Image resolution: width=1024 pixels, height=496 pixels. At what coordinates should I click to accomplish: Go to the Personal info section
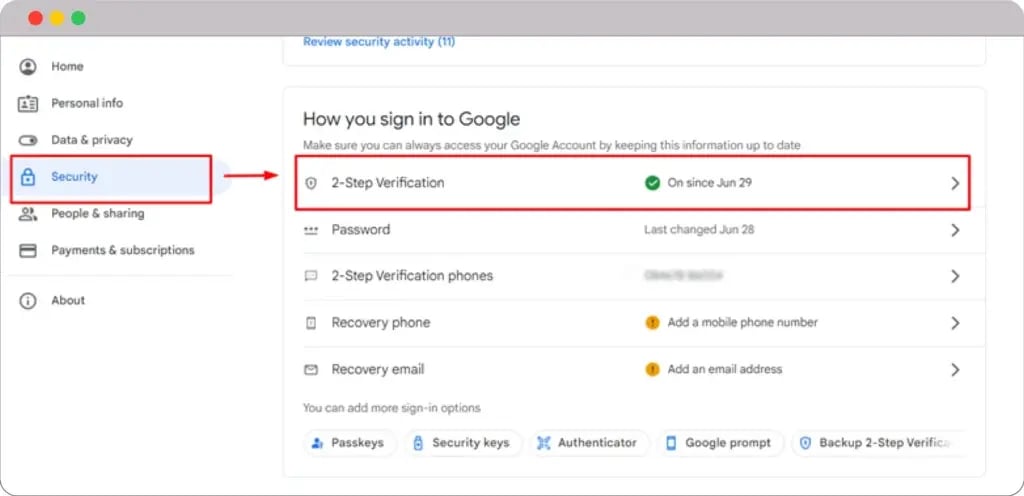tap(87, 103)
